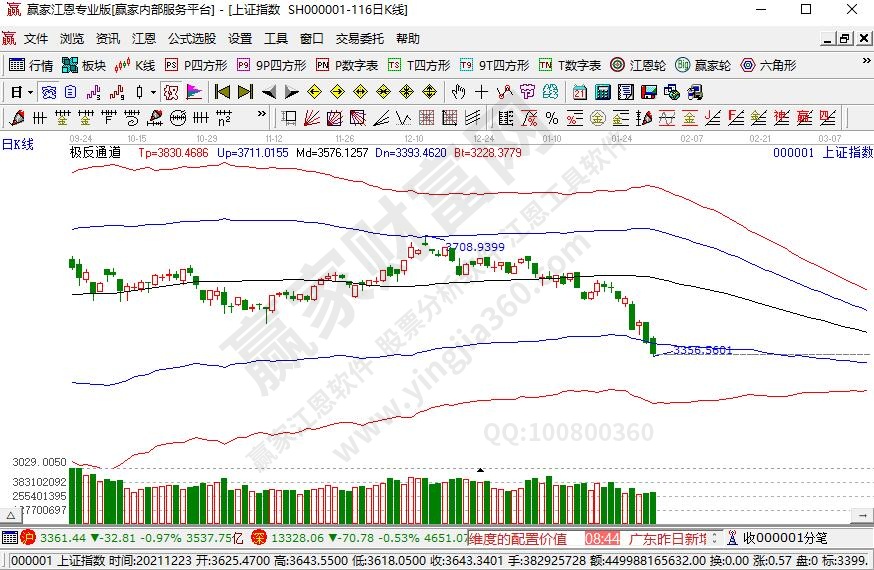Expand the 日 period dropdown arrow
The image size is (874, 570).
(31, 92)
